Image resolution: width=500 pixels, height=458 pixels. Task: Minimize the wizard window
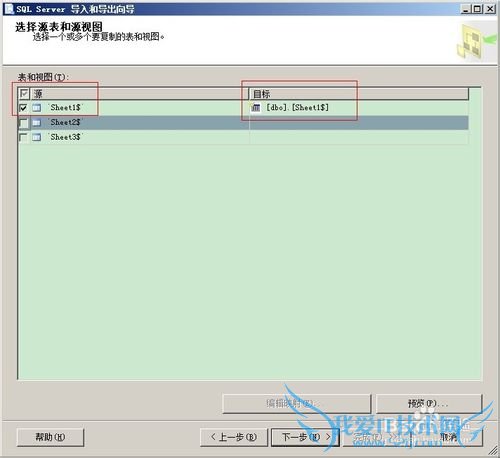point(466,9)
